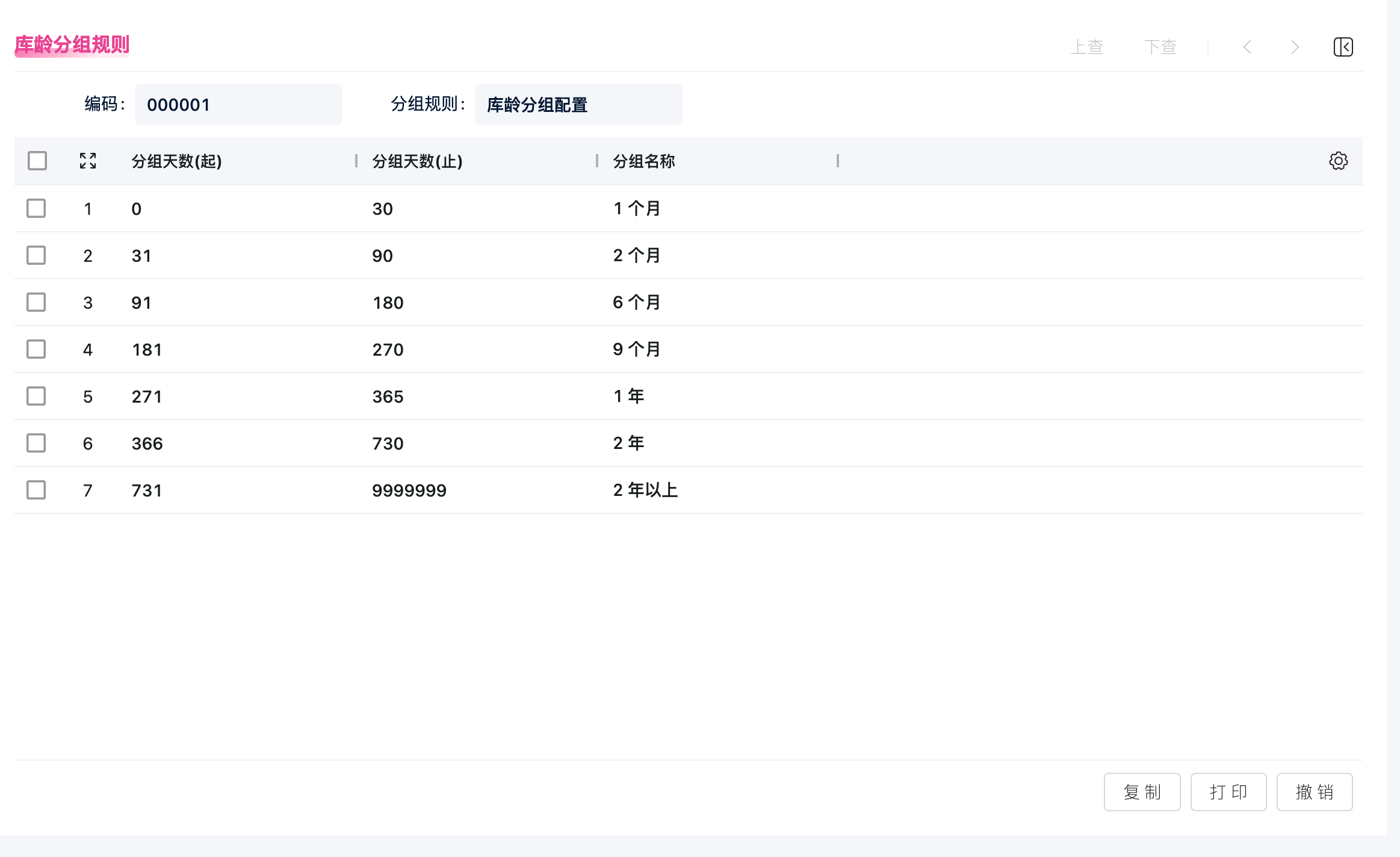Go to previous record arrow
The image size is (1400, 857).
click(x=1248, y=47)
